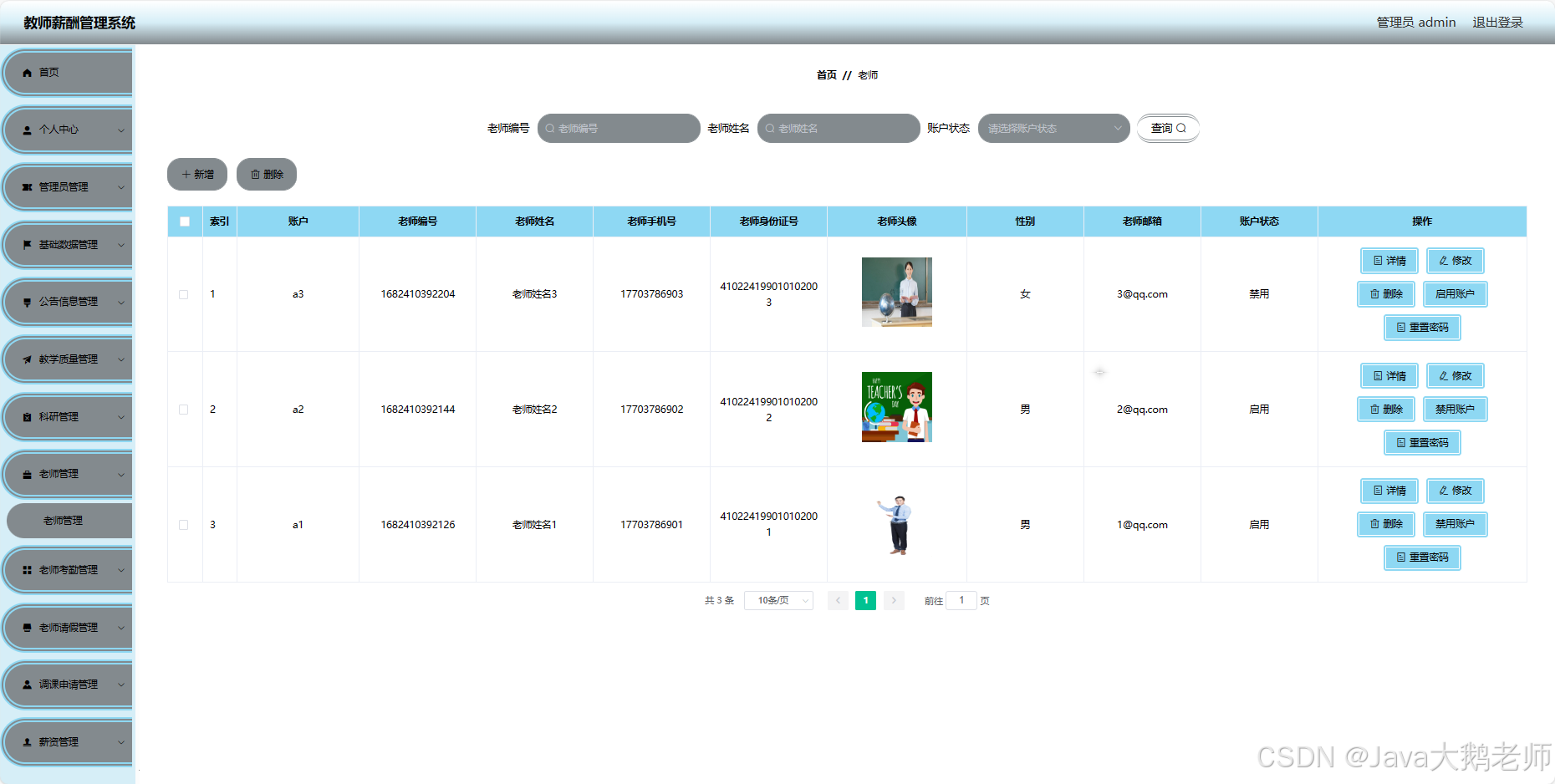Click the user icon beside 调课申请管理

27,685
